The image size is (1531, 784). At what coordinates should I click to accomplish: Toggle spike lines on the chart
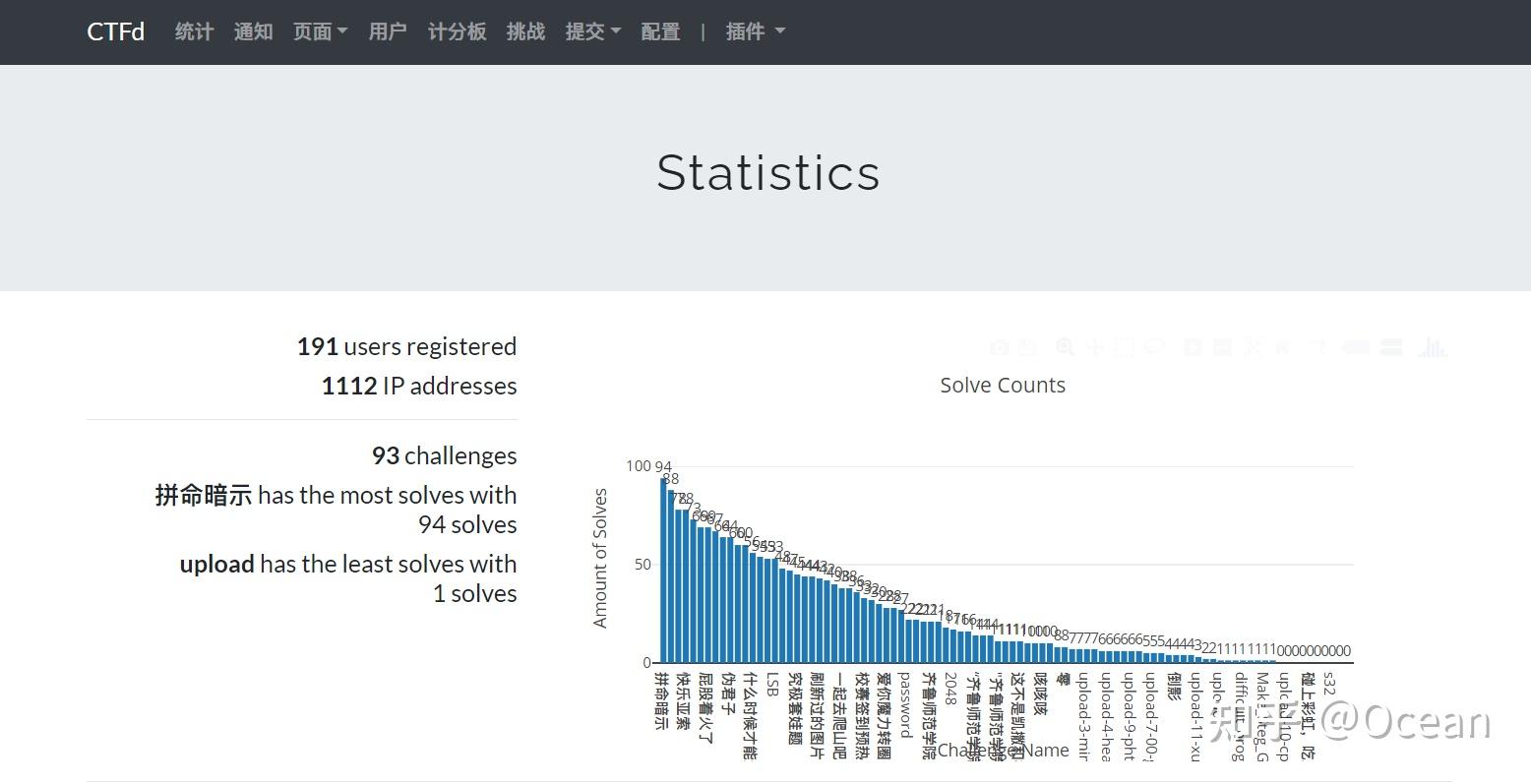[x=1317, y=347]
